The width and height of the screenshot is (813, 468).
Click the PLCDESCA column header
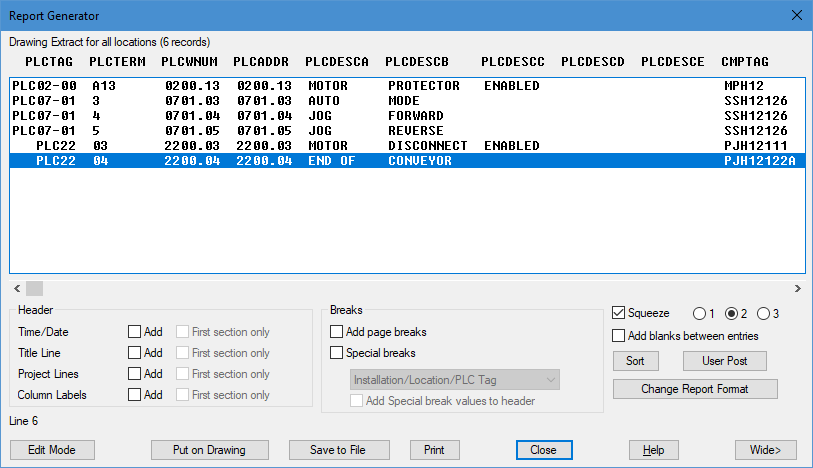pyautogui.click(x=337, y=62)
